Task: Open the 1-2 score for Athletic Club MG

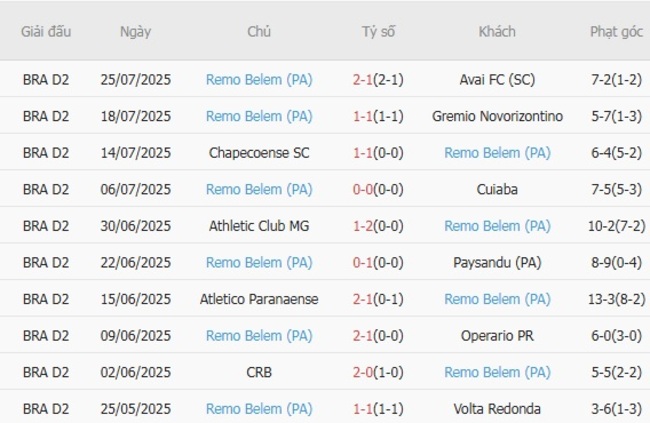Action: coord(363,226)
